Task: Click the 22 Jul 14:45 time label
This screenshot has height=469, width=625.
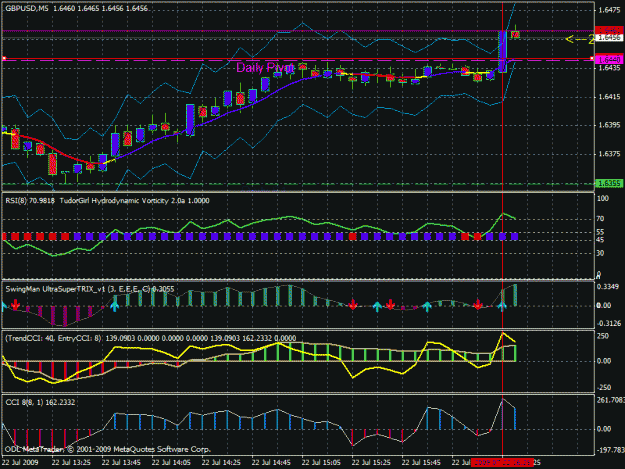Action: 271,463
